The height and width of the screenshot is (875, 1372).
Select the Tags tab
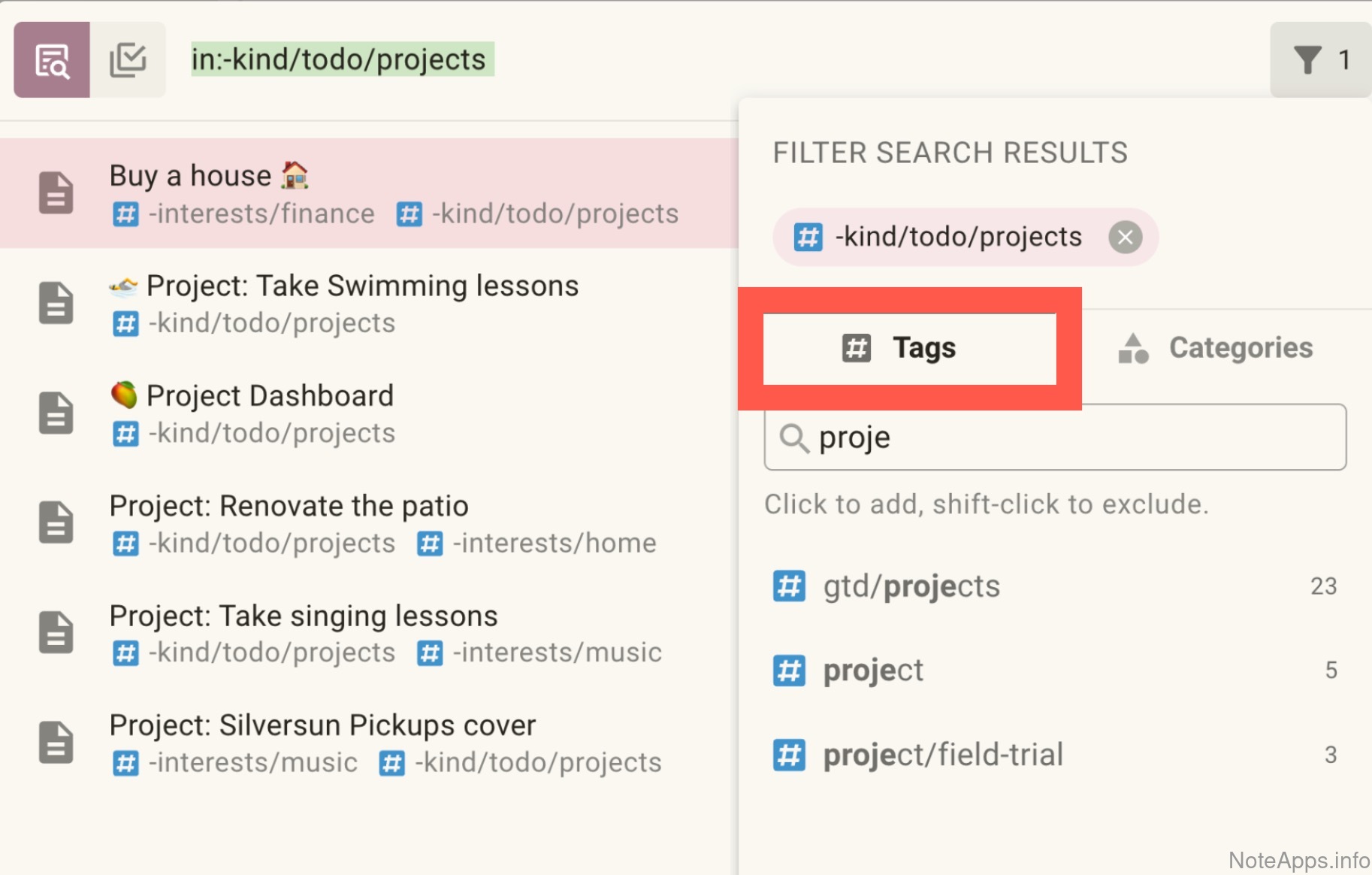(909, 348)
